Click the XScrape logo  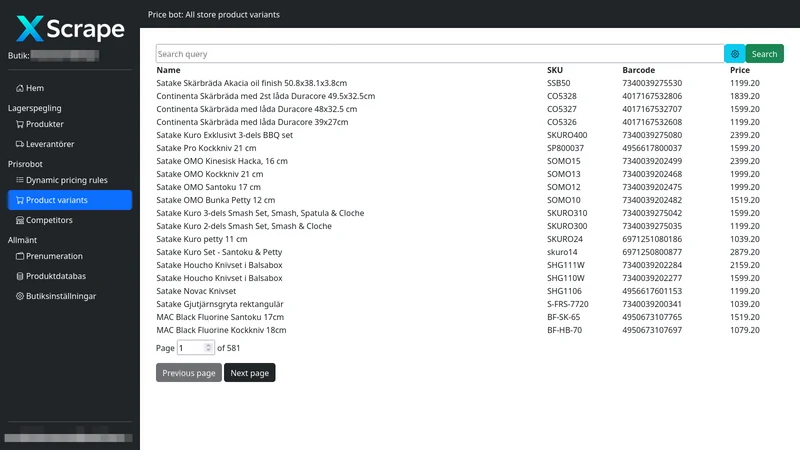coord(70,29)
